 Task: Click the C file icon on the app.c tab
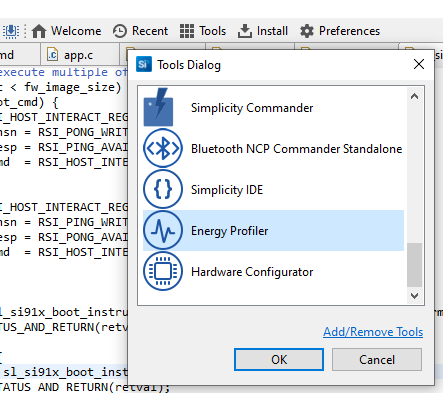tap(53, 54)
